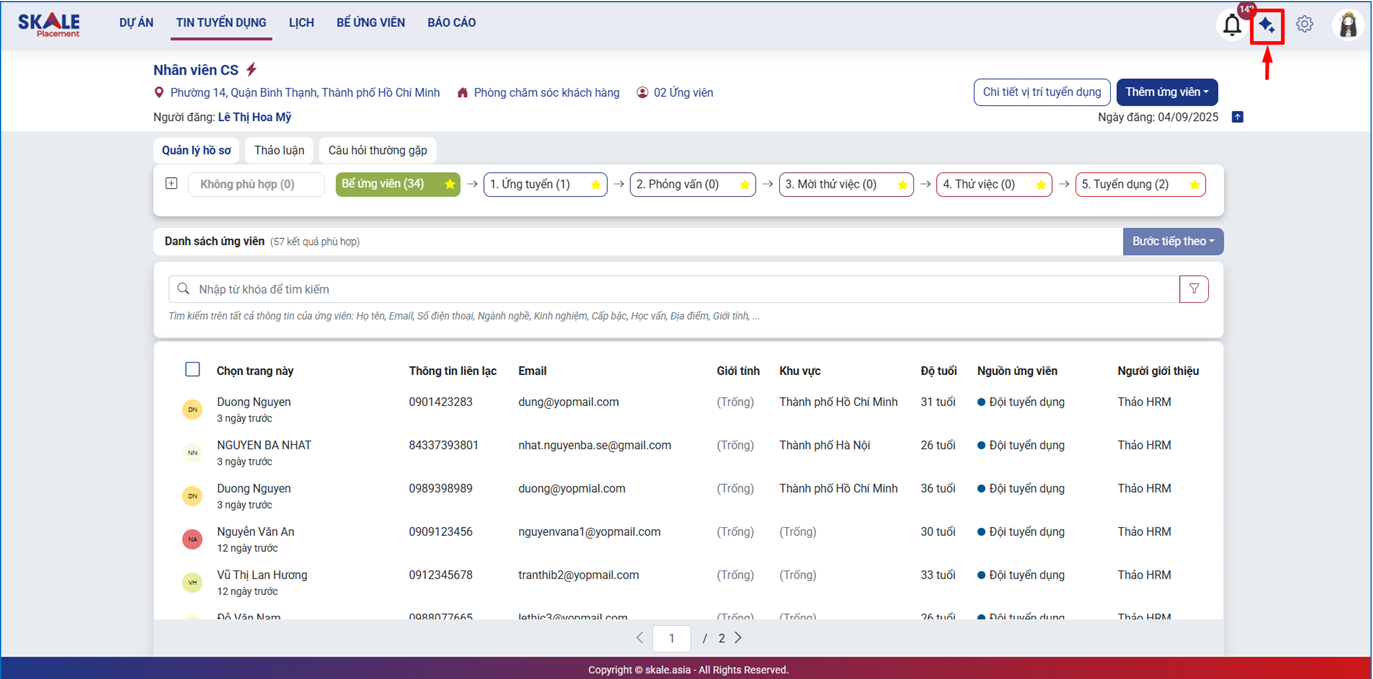Image resolution: width=1373 pixels, height=679 pixels.
Task: Click the filter funnel icon
Action: click(1194, 289)
